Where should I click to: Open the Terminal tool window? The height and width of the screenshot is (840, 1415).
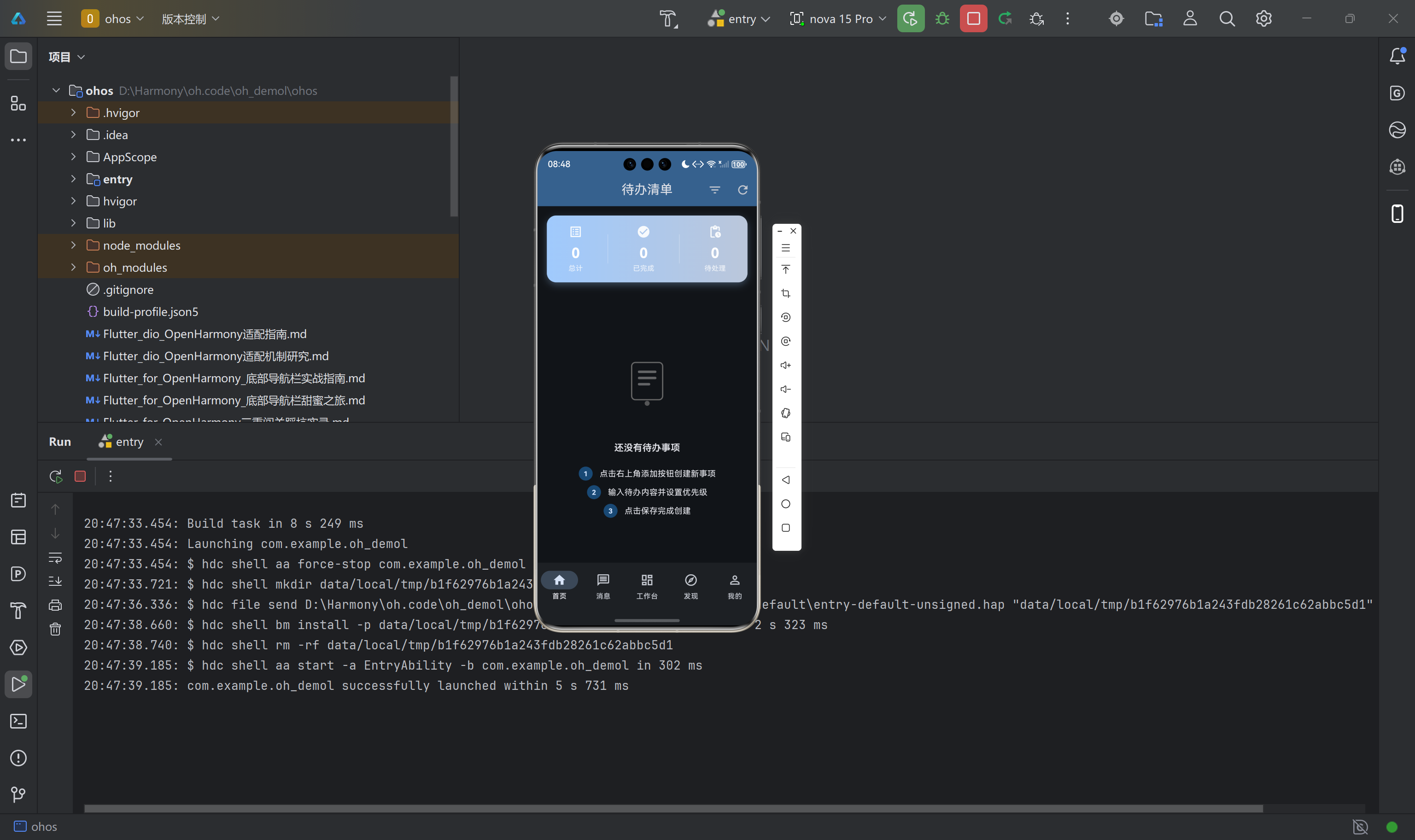pos(18,721)
